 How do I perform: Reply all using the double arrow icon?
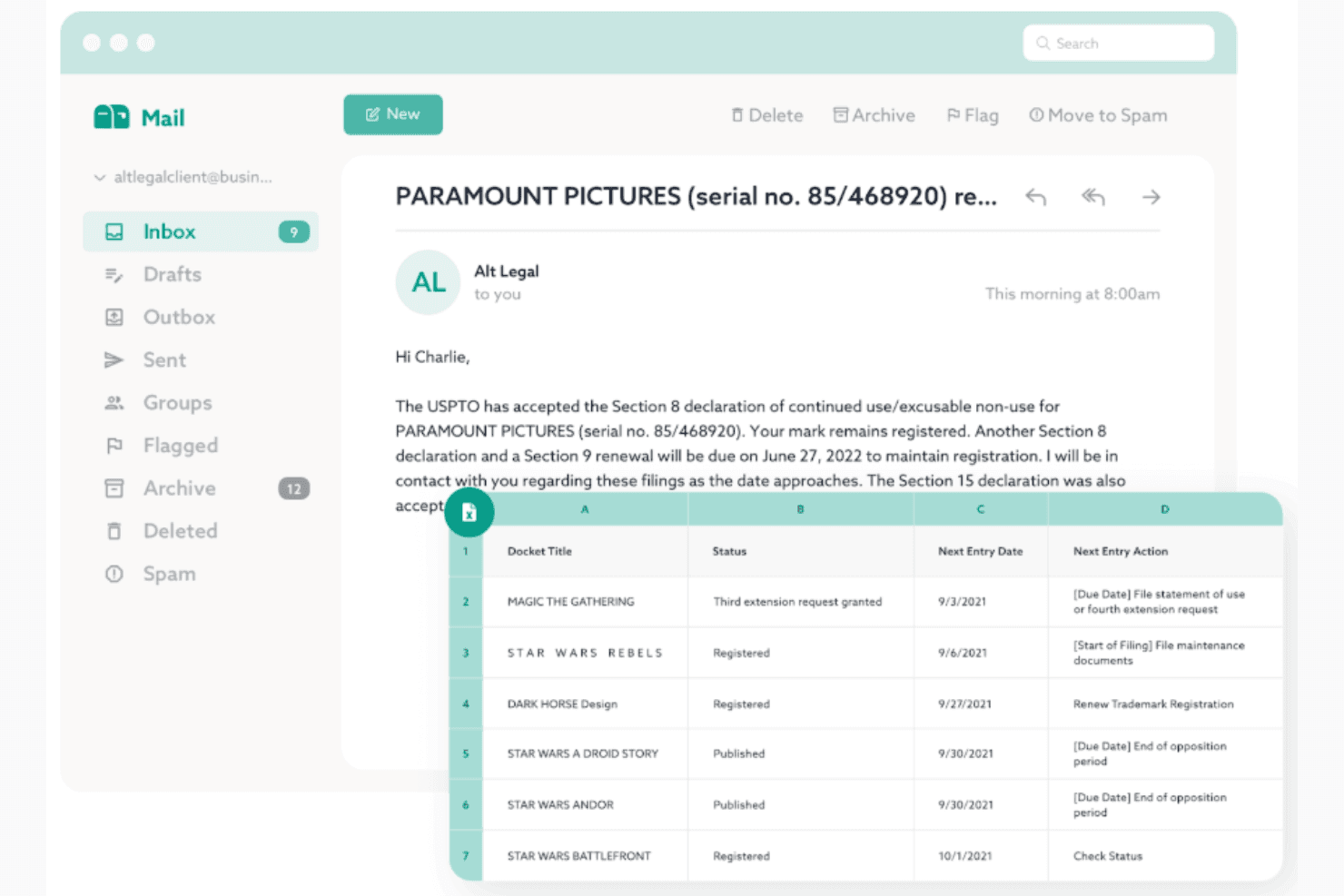tap(1093, 197)
